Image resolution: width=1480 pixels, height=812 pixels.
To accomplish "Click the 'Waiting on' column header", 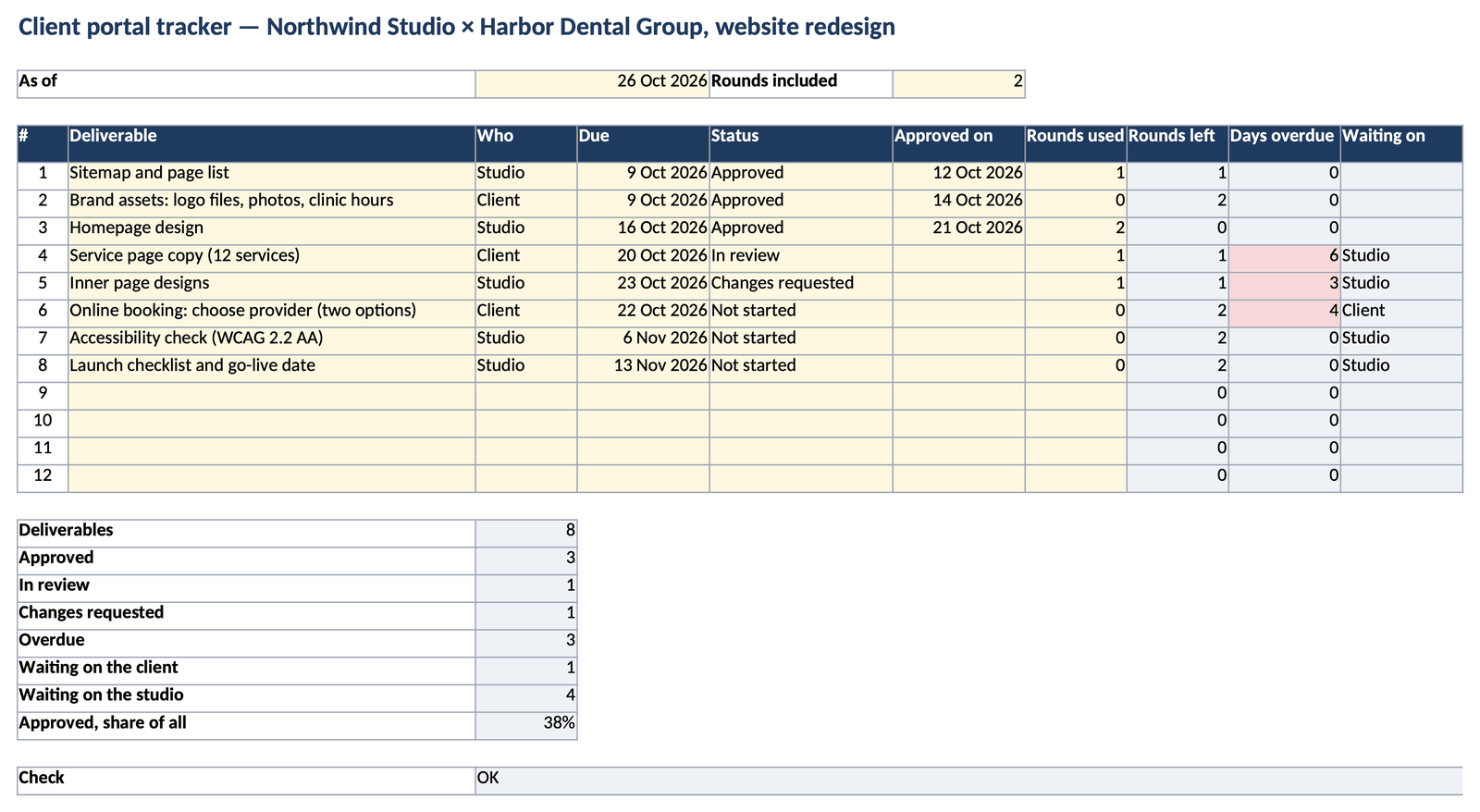I will (1401, 144).
